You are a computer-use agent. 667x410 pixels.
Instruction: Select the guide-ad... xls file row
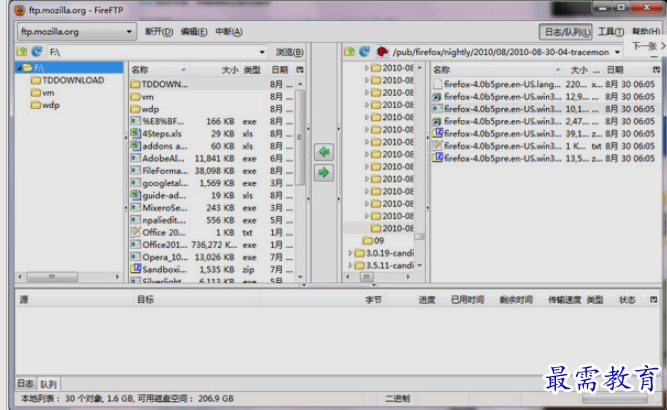click(212, 195)
